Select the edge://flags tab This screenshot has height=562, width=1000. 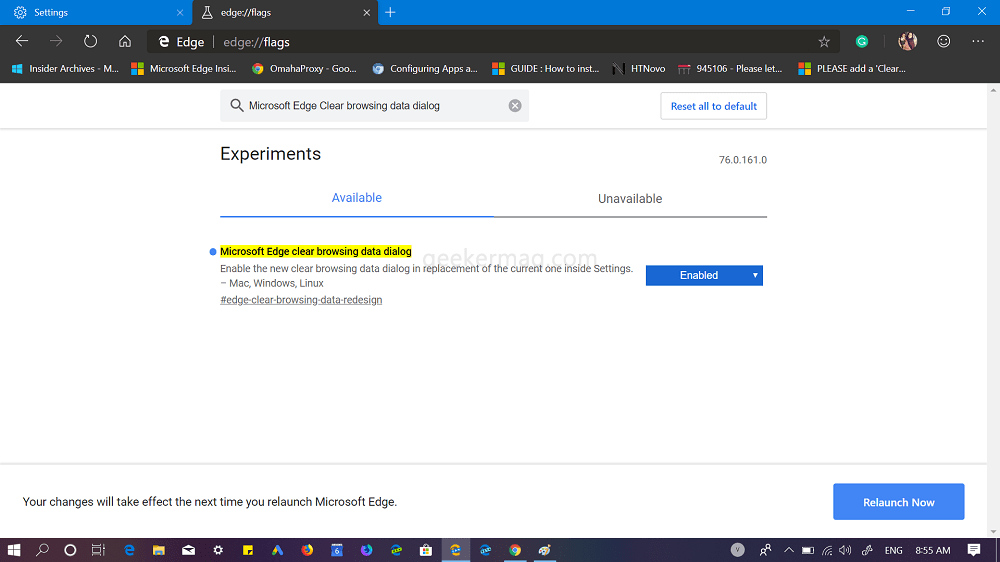pos(285,13)
